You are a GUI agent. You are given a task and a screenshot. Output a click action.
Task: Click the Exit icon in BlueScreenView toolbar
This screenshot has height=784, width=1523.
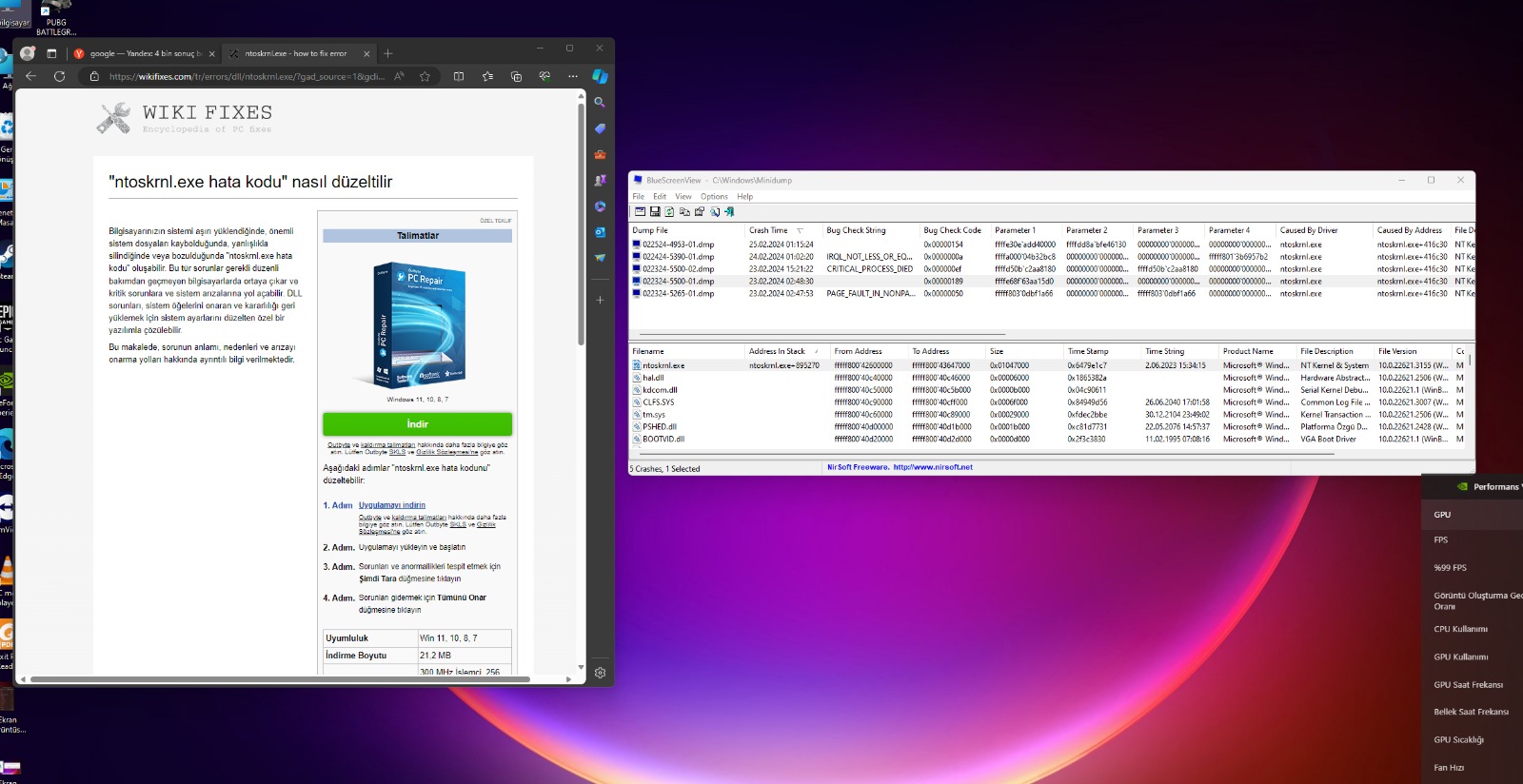click(729, 212)
